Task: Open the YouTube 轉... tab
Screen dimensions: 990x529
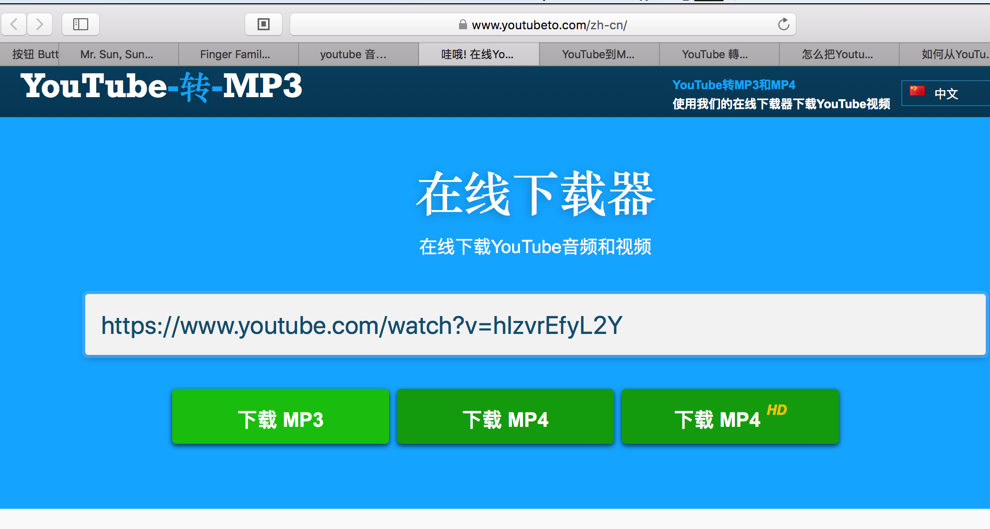Action: tap(719, 54)
